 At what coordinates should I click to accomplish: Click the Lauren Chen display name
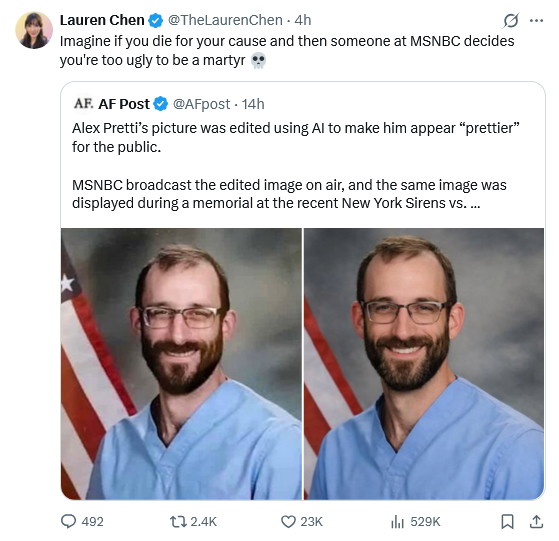(x=102, y=20)
